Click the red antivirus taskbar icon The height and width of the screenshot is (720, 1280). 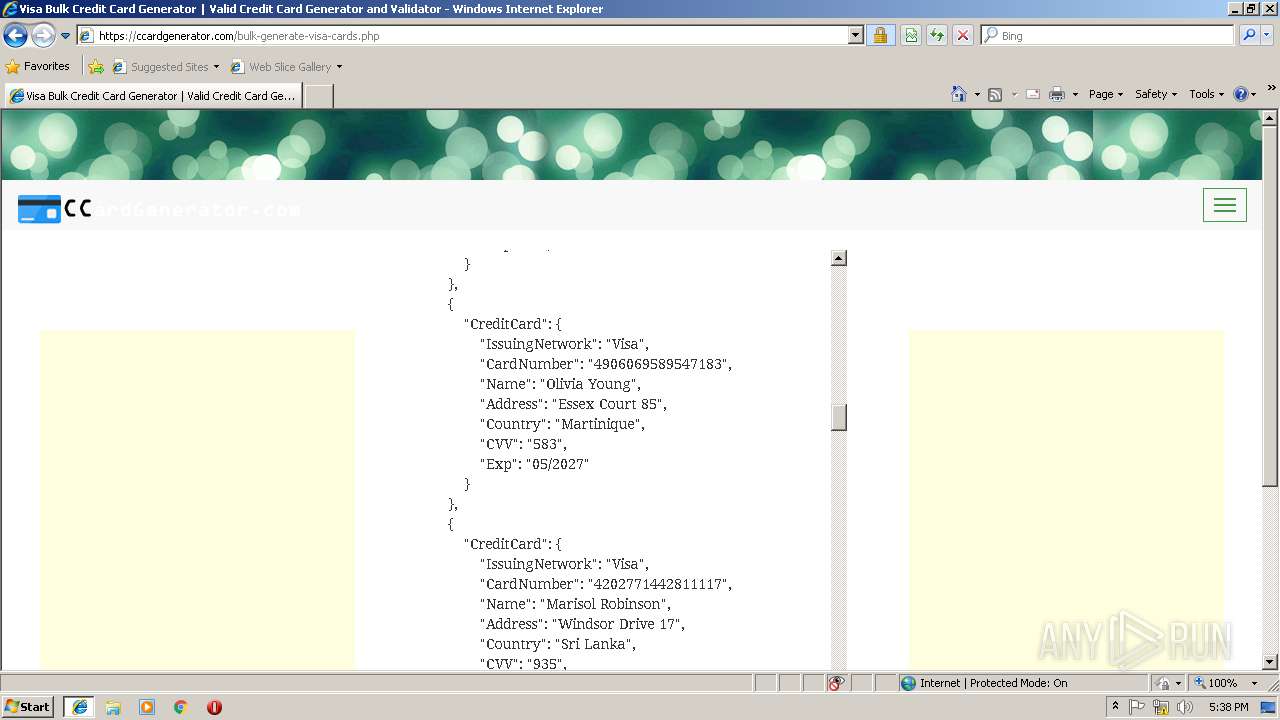pyautogui.click(x=214, y=707)
